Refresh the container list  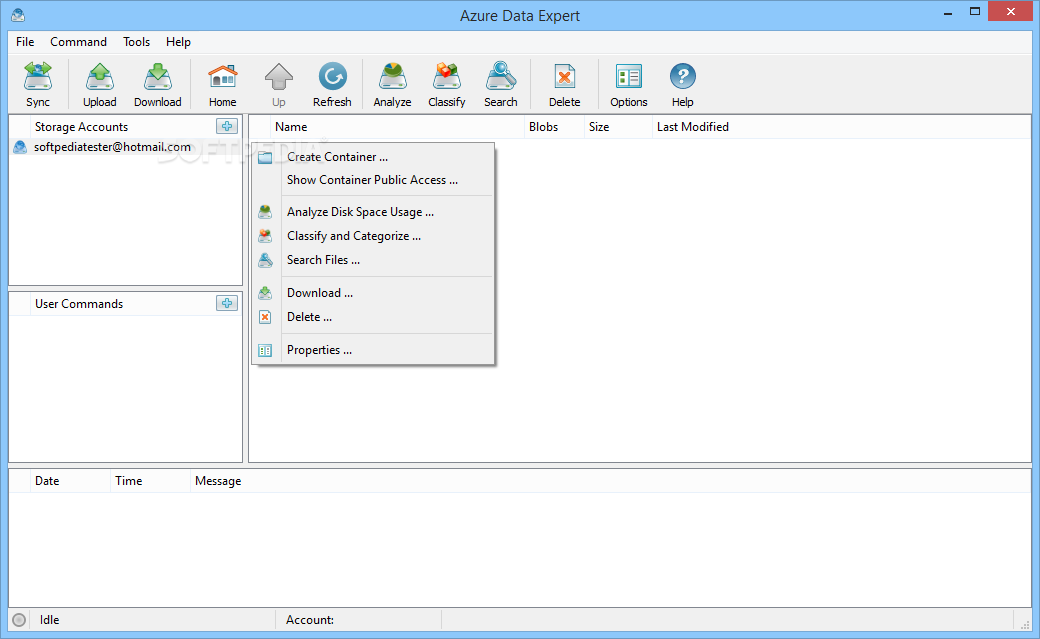332,84
